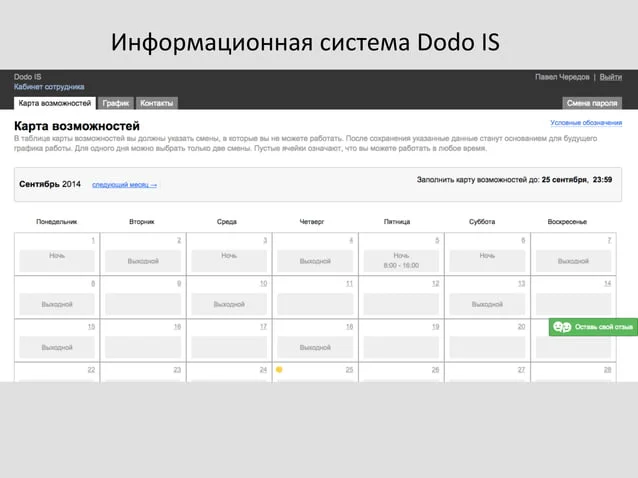Select the Ночь cell on day 6
The height and width of the screenshot is (478, 638).
pos(487,260)
